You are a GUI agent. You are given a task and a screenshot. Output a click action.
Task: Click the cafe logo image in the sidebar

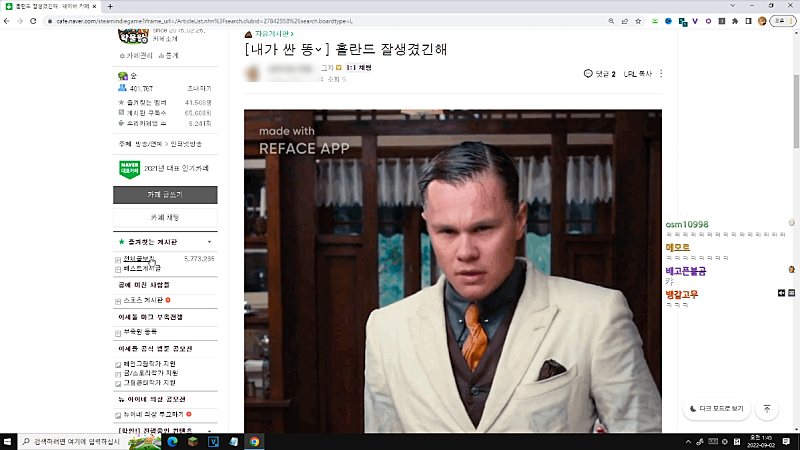[x=133, y=36]
